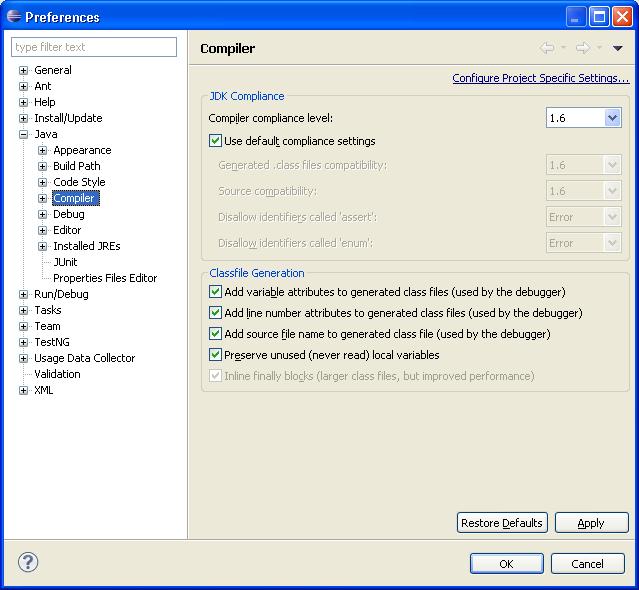
Task: Select Build Path label in tree
Action: (x=77, y=166)
